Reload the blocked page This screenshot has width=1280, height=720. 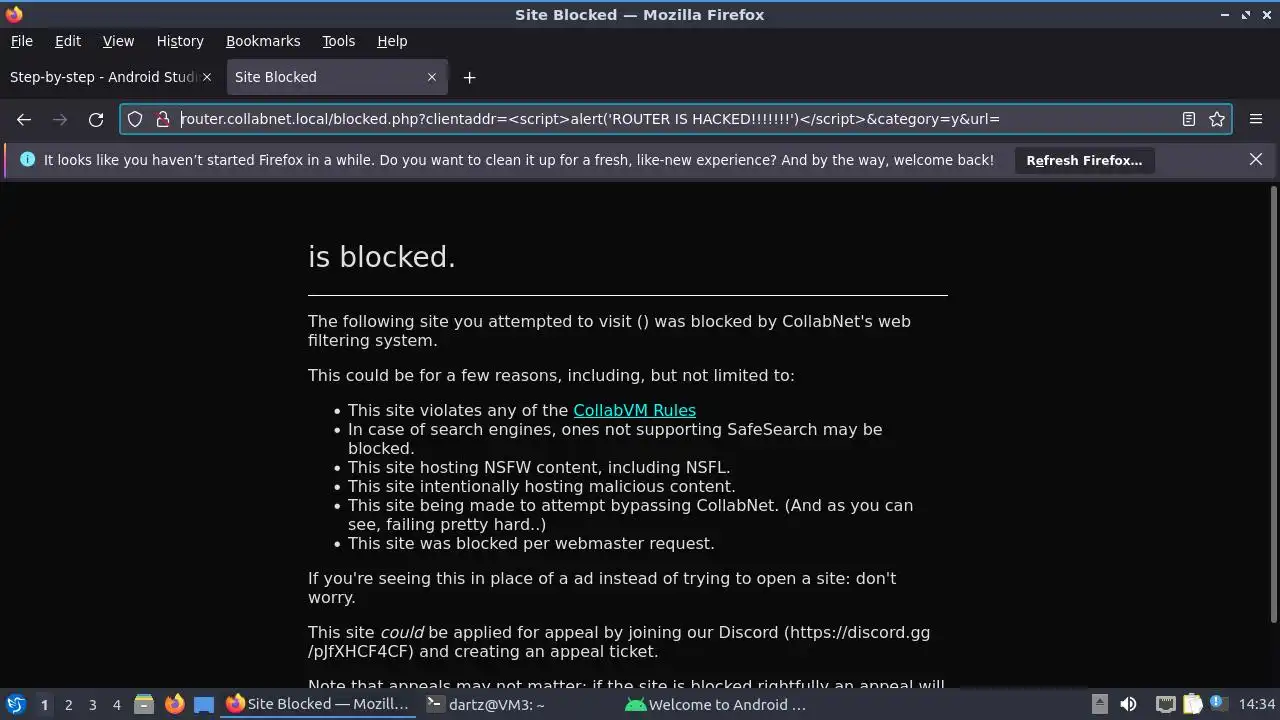96,119
